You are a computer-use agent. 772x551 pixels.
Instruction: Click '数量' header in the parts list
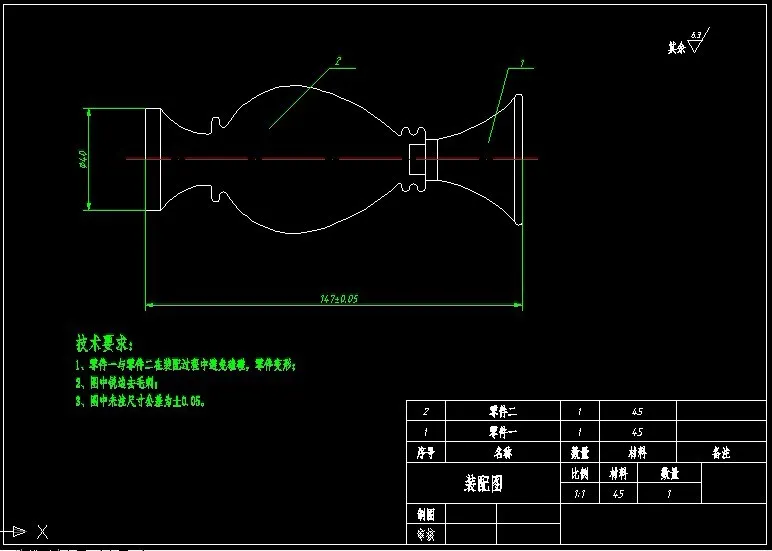[580, 452]
